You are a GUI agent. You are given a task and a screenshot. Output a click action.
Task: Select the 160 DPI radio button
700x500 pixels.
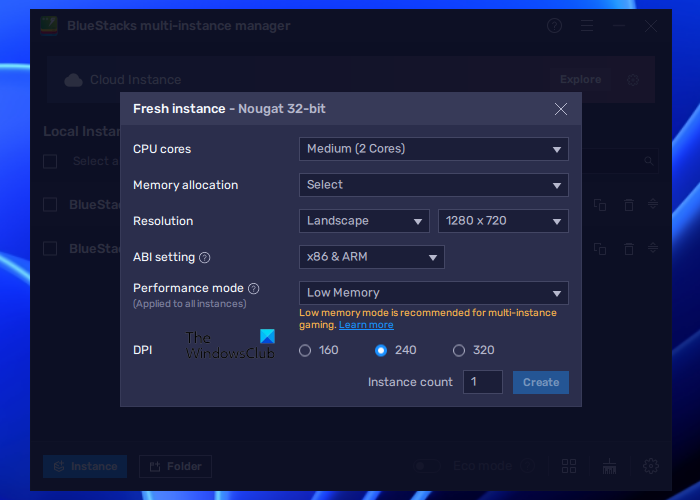(305, 350)
